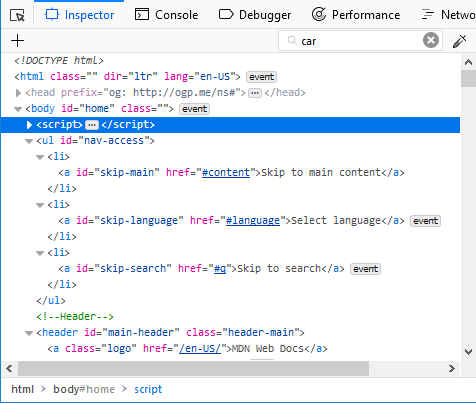Click the plus icon to create new node

[17, 41]
